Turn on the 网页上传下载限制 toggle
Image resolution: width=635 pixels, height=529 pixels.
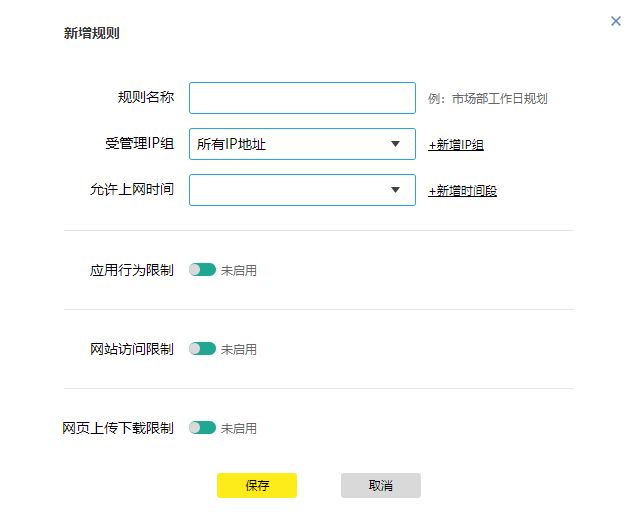(x=202, y=427)
